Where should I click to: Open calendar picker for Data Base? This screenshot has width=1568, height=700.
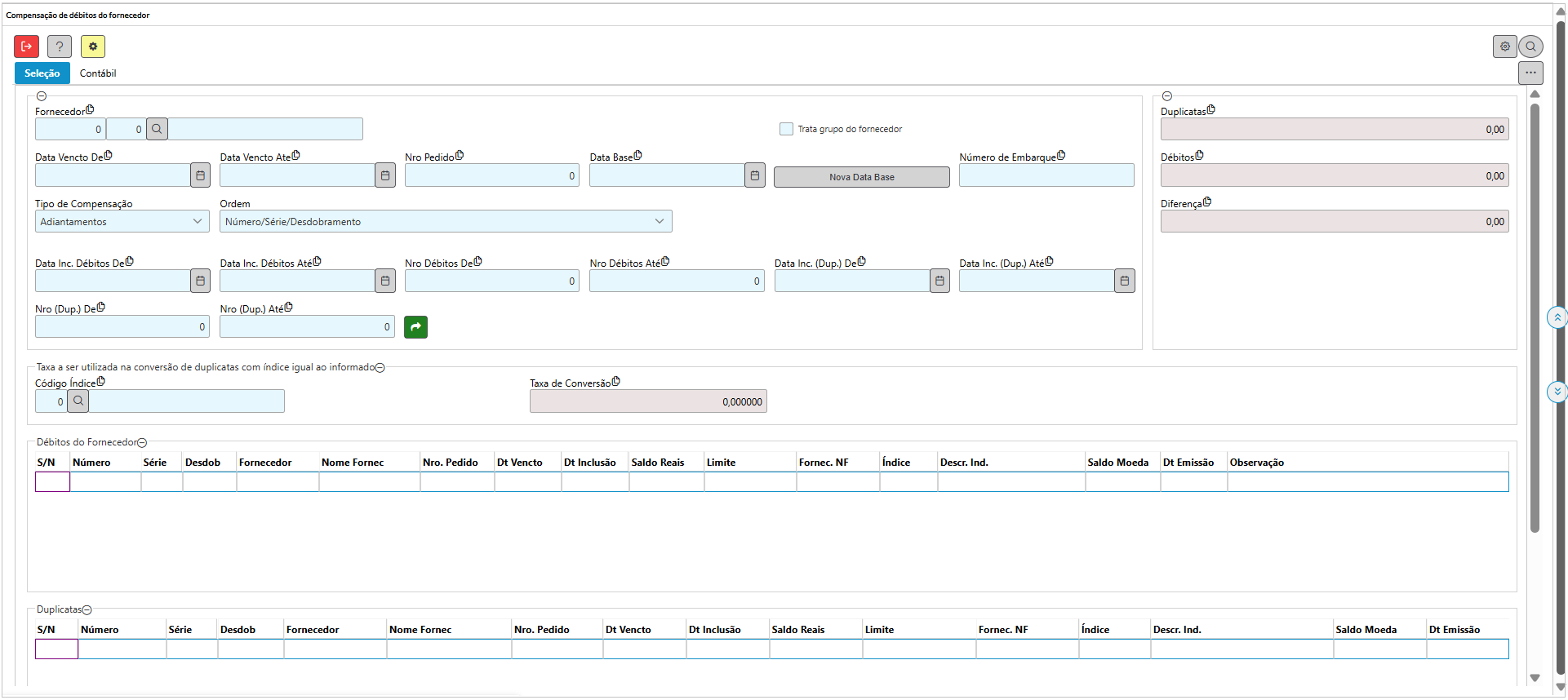coord(755,175)
